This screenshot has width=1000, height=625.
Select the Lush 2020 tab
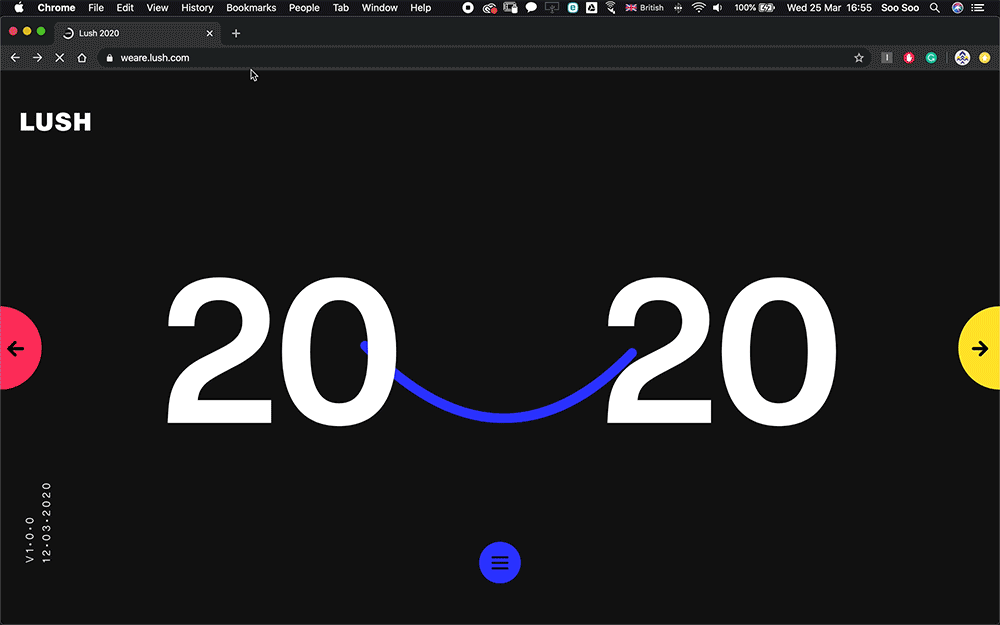point(138,33)
